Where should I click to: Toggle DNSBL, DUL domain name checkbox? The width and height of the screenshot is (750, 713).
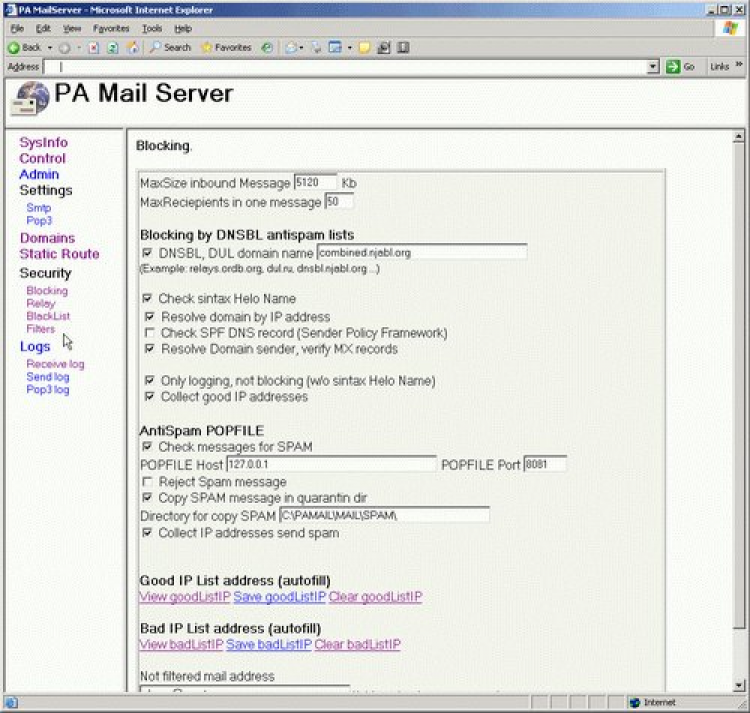(147, 252)
